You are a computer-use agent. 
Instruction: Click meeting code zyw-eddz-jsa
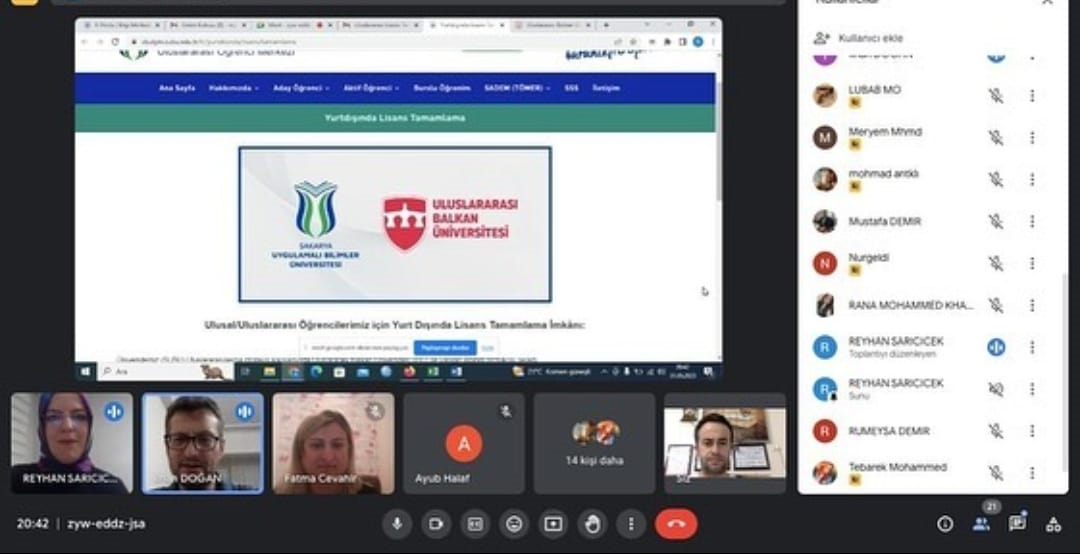[106, 524]
